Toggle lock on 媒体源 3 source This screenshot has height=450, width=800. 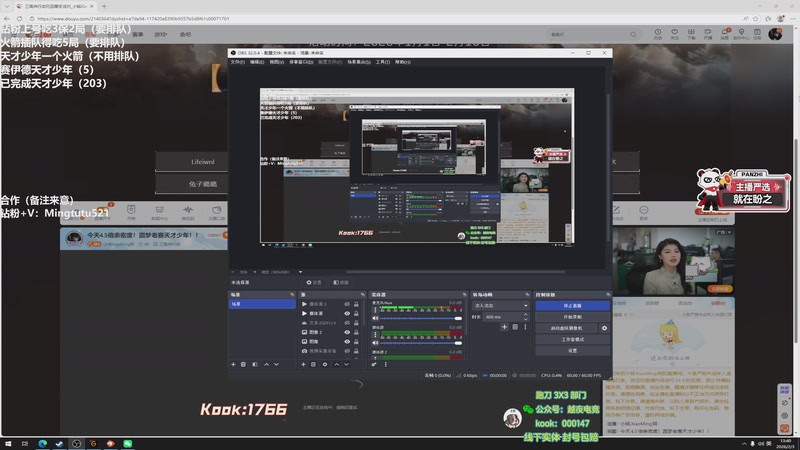pos(356,304)
